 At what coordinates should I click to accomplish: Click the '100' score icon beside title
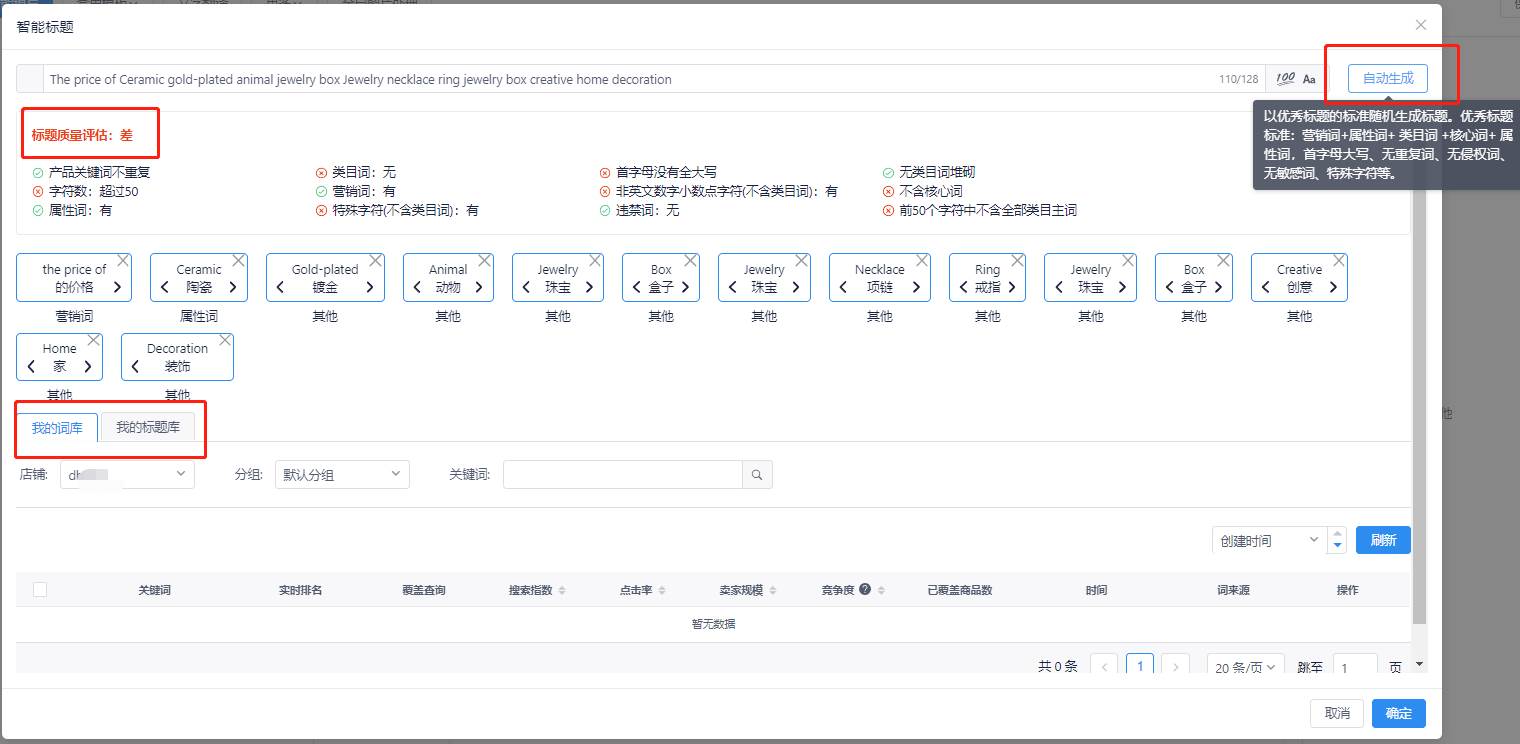(x=1285, y=79)
